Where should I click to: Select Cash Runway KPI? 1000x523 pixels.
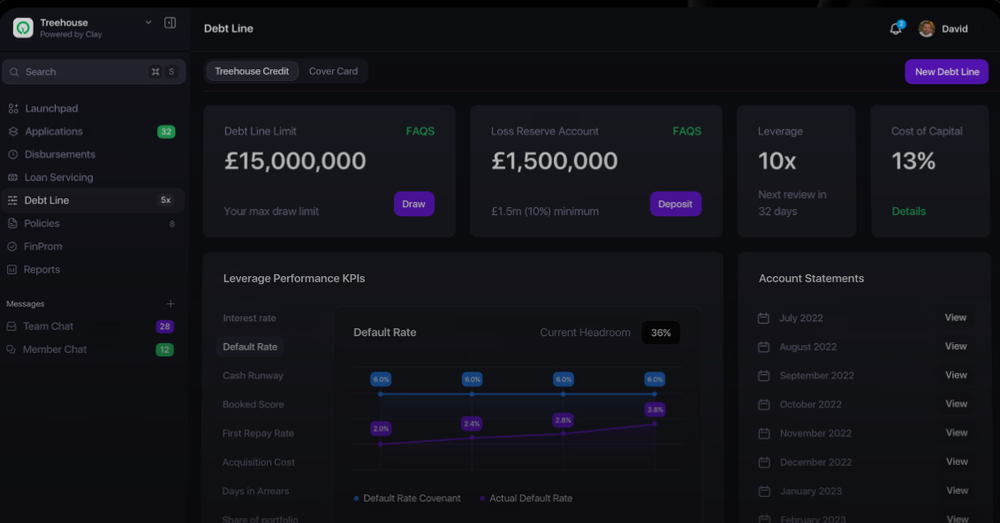click(253, 376)
